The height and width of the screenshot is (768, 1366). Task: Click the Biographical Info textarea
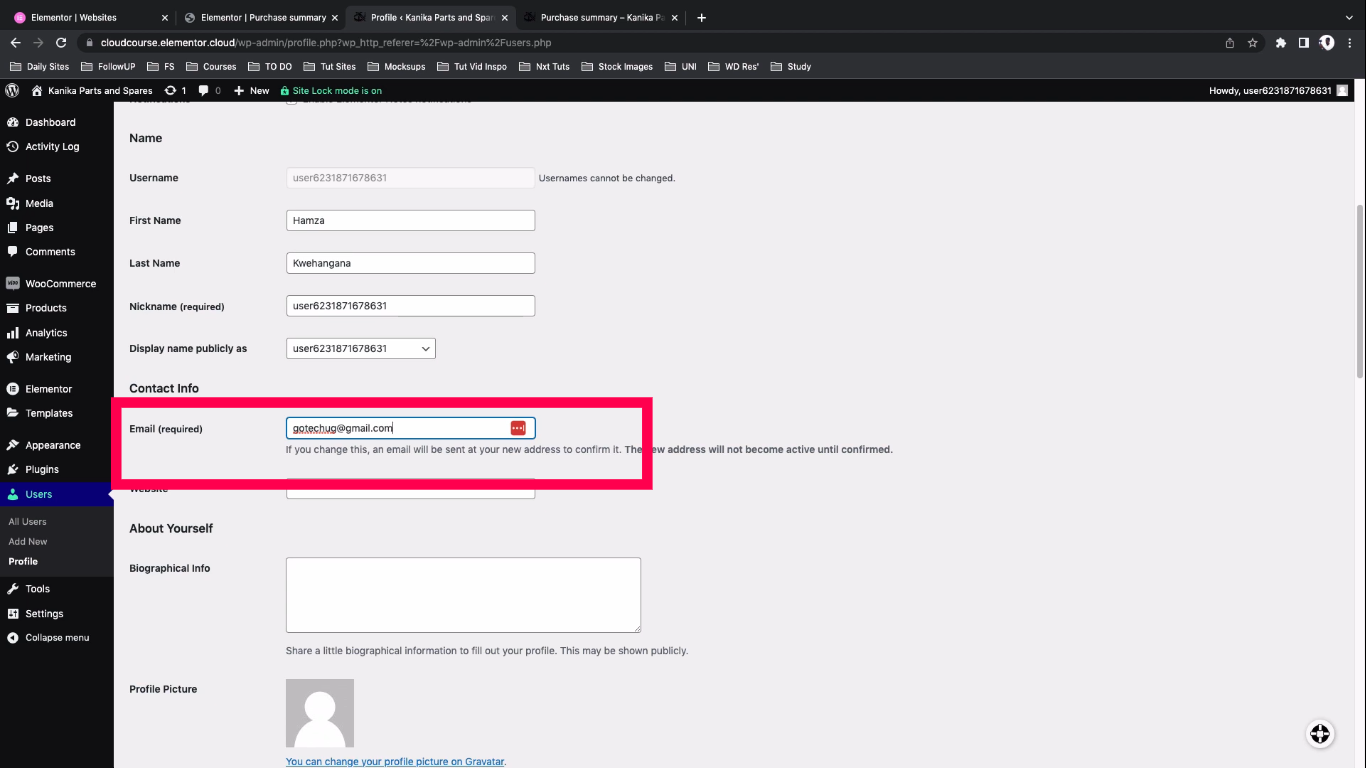[463, 595]
